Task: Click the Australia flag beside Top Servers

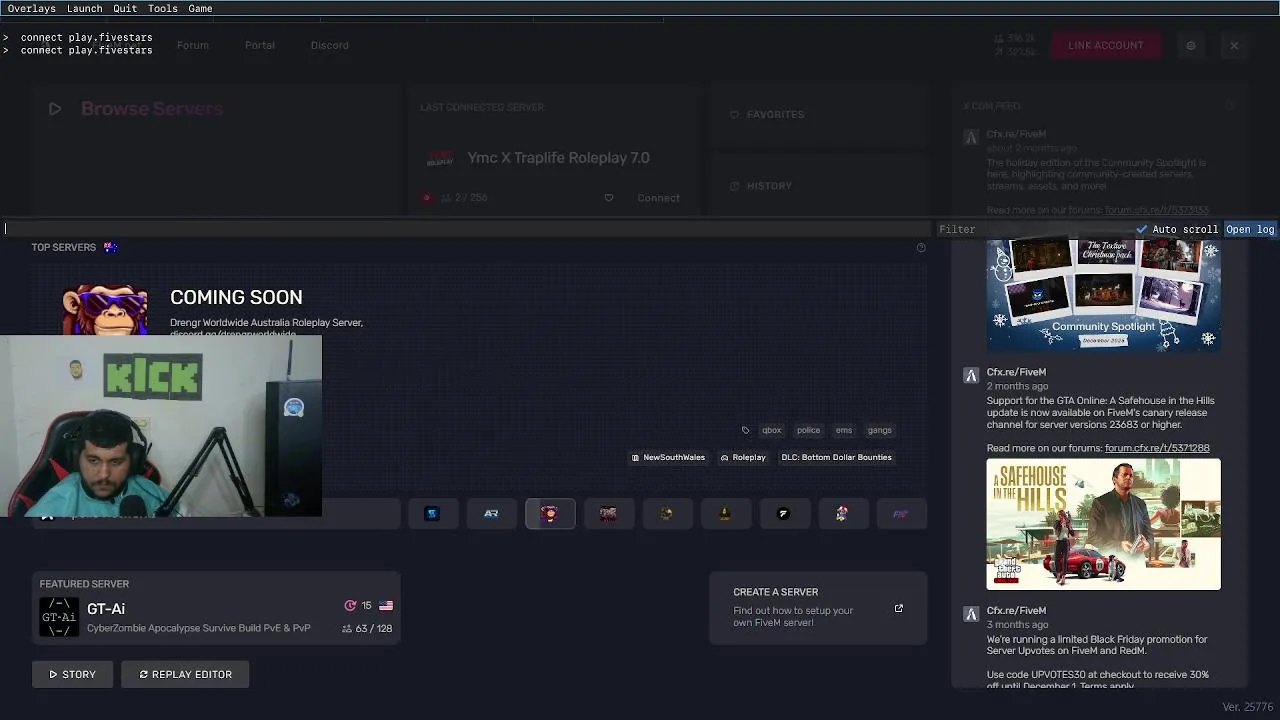Action: pos(110,247)
